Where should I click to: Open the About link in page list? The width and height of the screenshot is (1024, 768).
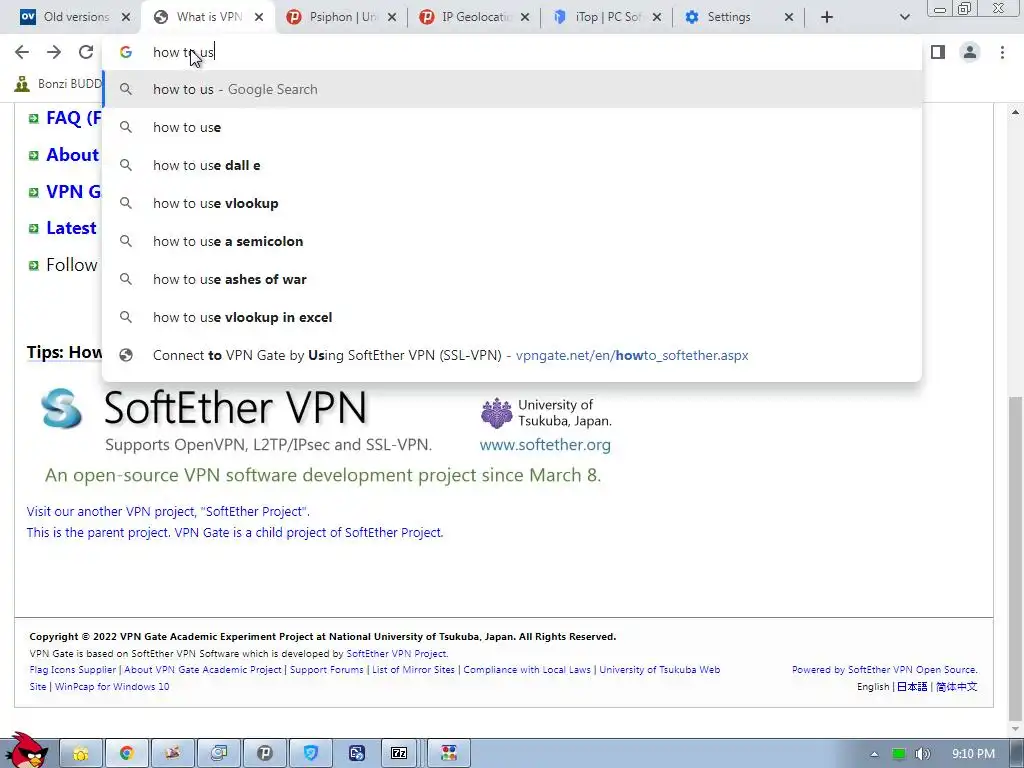tap(72, 155)
